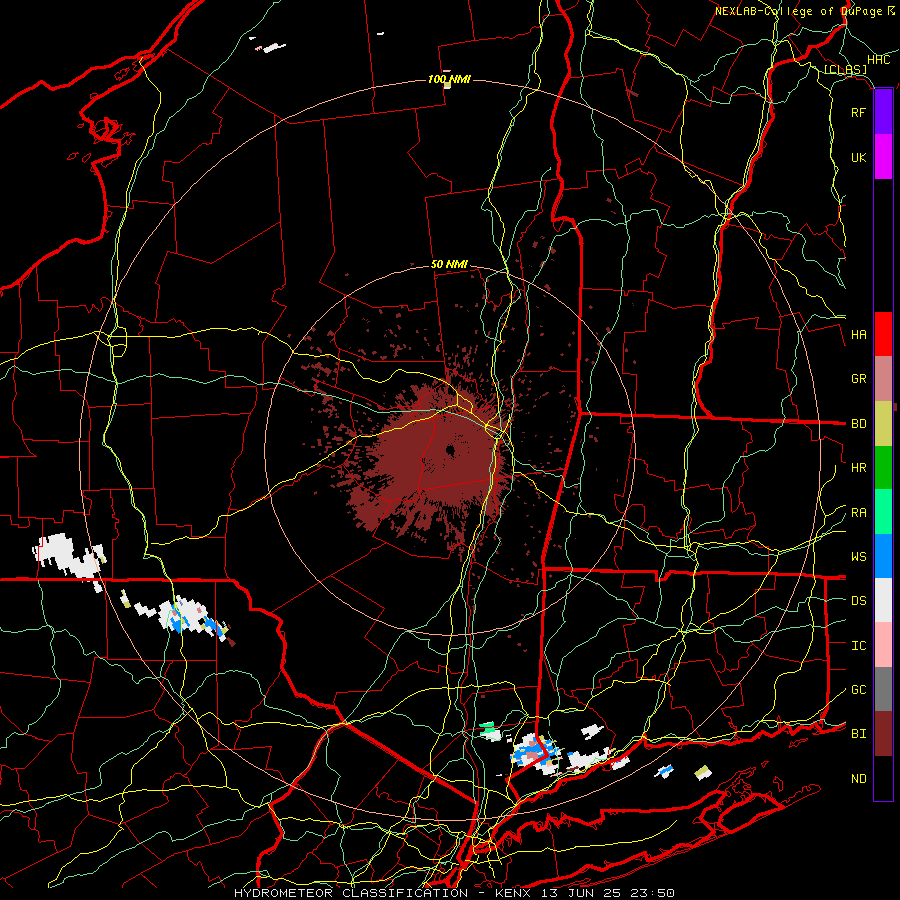Click the DS legend label
Image resolution: width=900 pixels, height=900 pixels.
[858, 601]
